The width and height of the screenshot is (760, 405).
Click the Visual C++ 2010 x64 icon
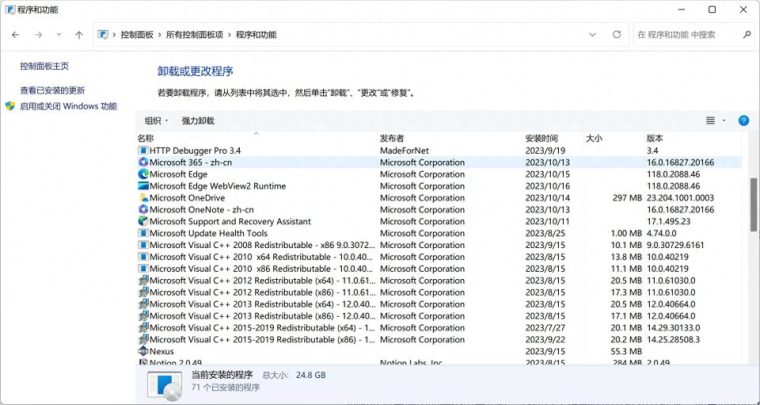tap(143, 257)
